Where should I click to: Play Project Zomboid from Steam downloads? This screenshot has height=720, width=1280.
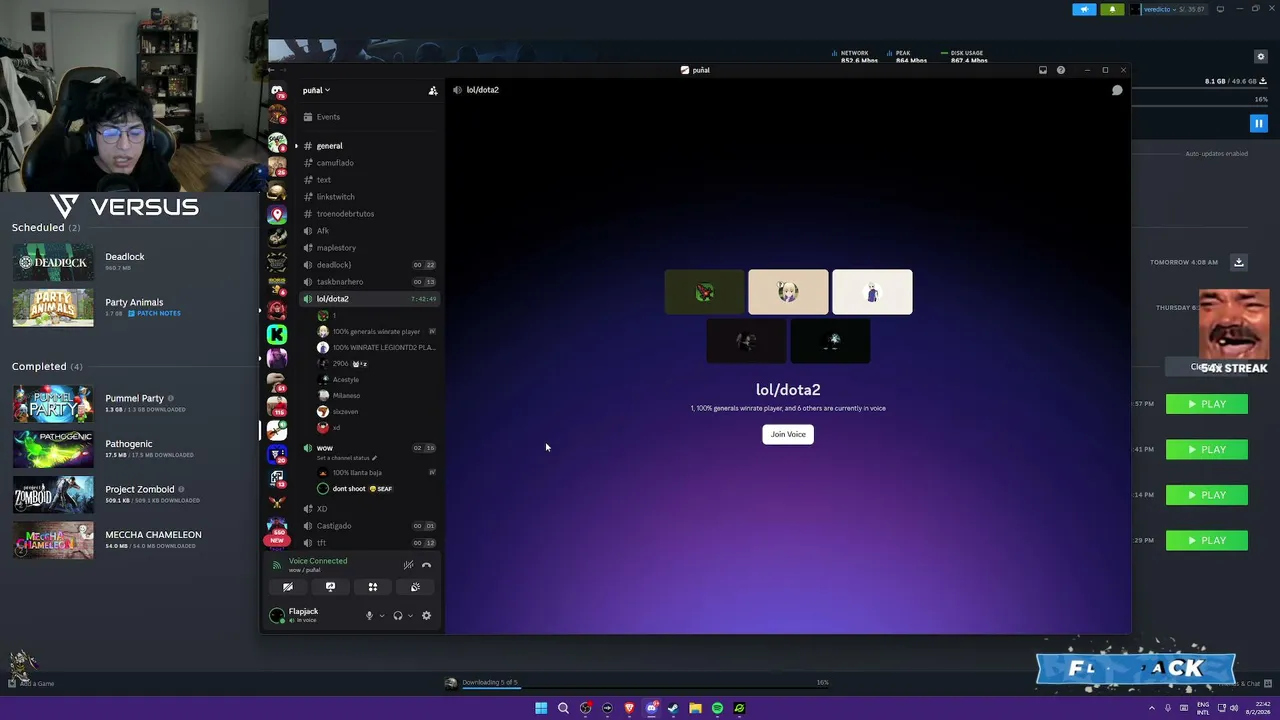pos(1207,495)
